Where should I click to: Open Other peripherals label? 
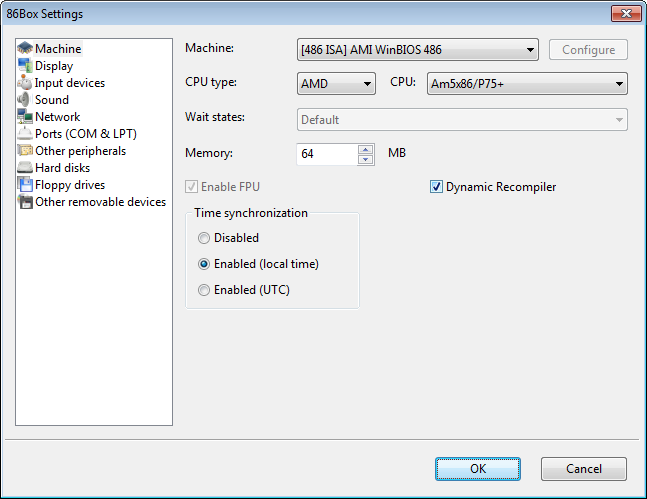tap(80, 151)
